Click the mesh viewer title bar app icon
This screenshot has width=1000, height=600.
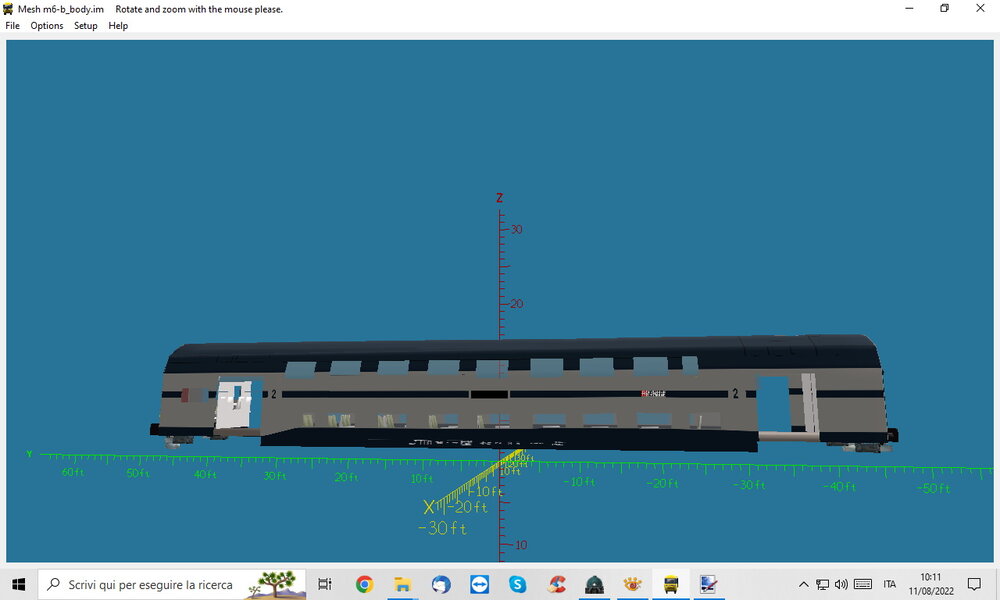coord(8,9)
